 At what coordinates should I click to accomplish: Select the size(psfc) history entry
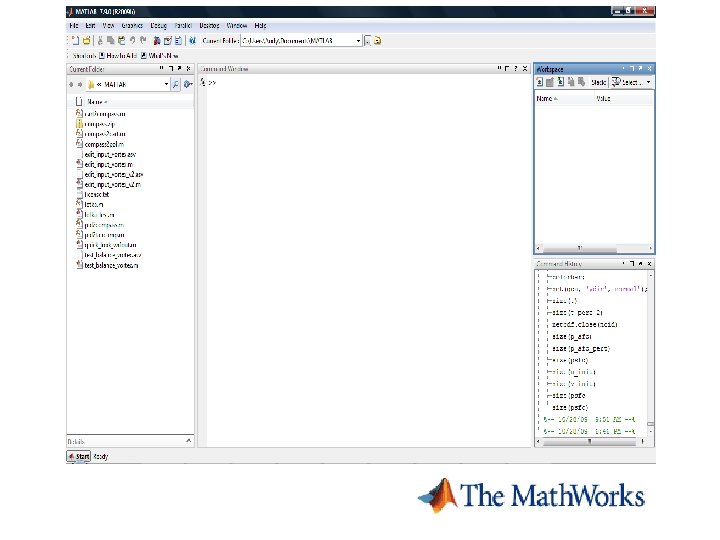point(570,408)
